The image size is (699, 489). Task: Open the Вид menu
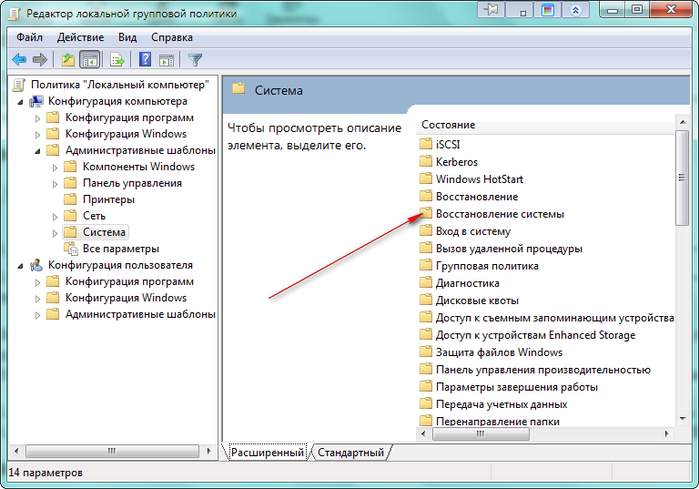coord(127,37)
